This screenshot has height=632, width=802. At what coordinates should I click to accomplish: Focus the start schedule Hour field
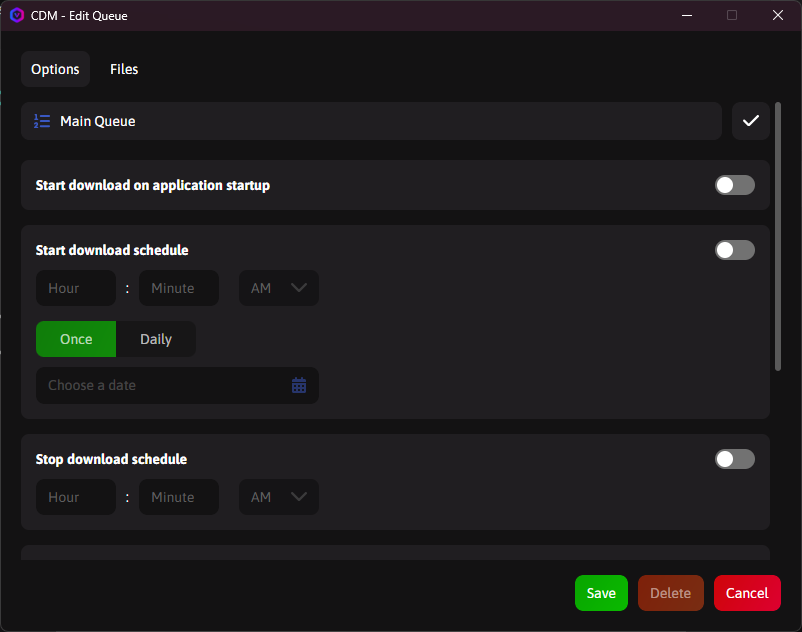click(x=76, y=288)
